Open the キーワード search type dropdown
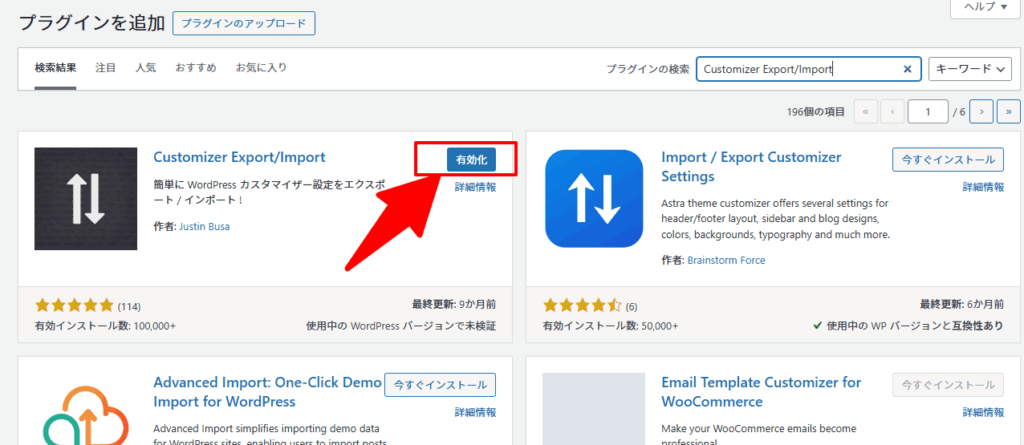The width and height of the screenshot is (1024, 445). 969,69
